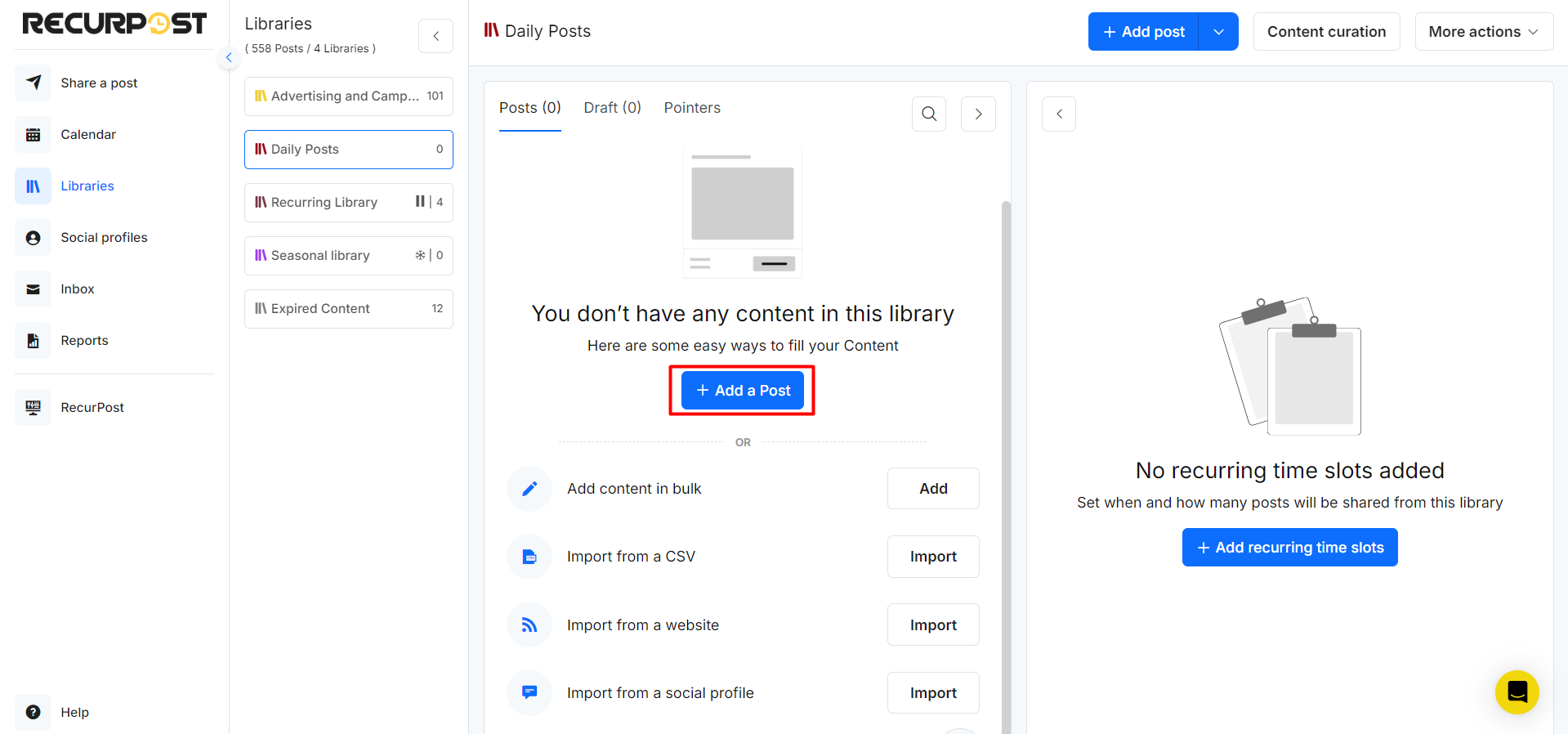This screenshot has height=734, width=1568.
Task: Select the Daily Posts library
Action: click(x=349, y=150)
